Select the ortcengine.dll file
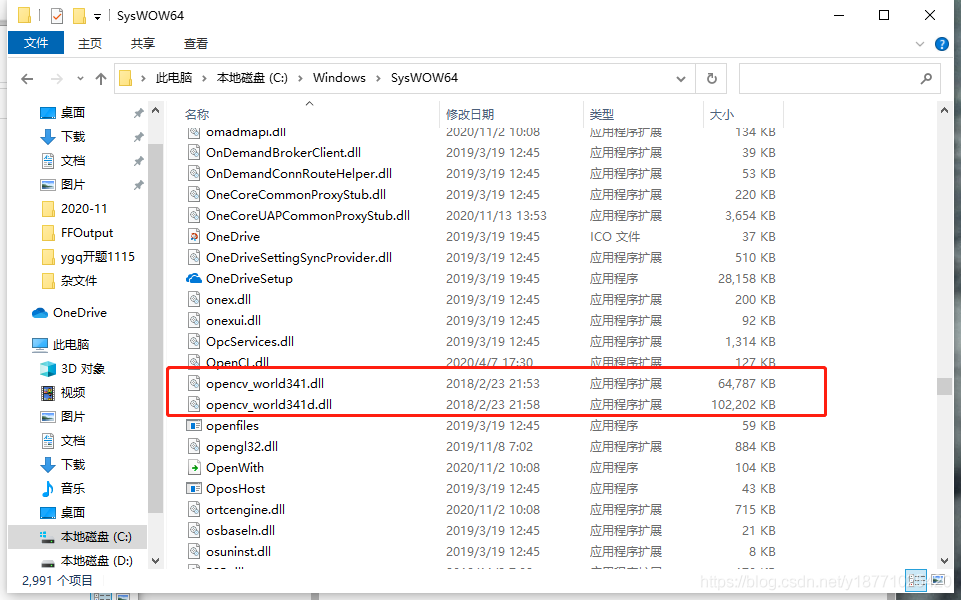 pyautogui.click(x=245, y=510)
